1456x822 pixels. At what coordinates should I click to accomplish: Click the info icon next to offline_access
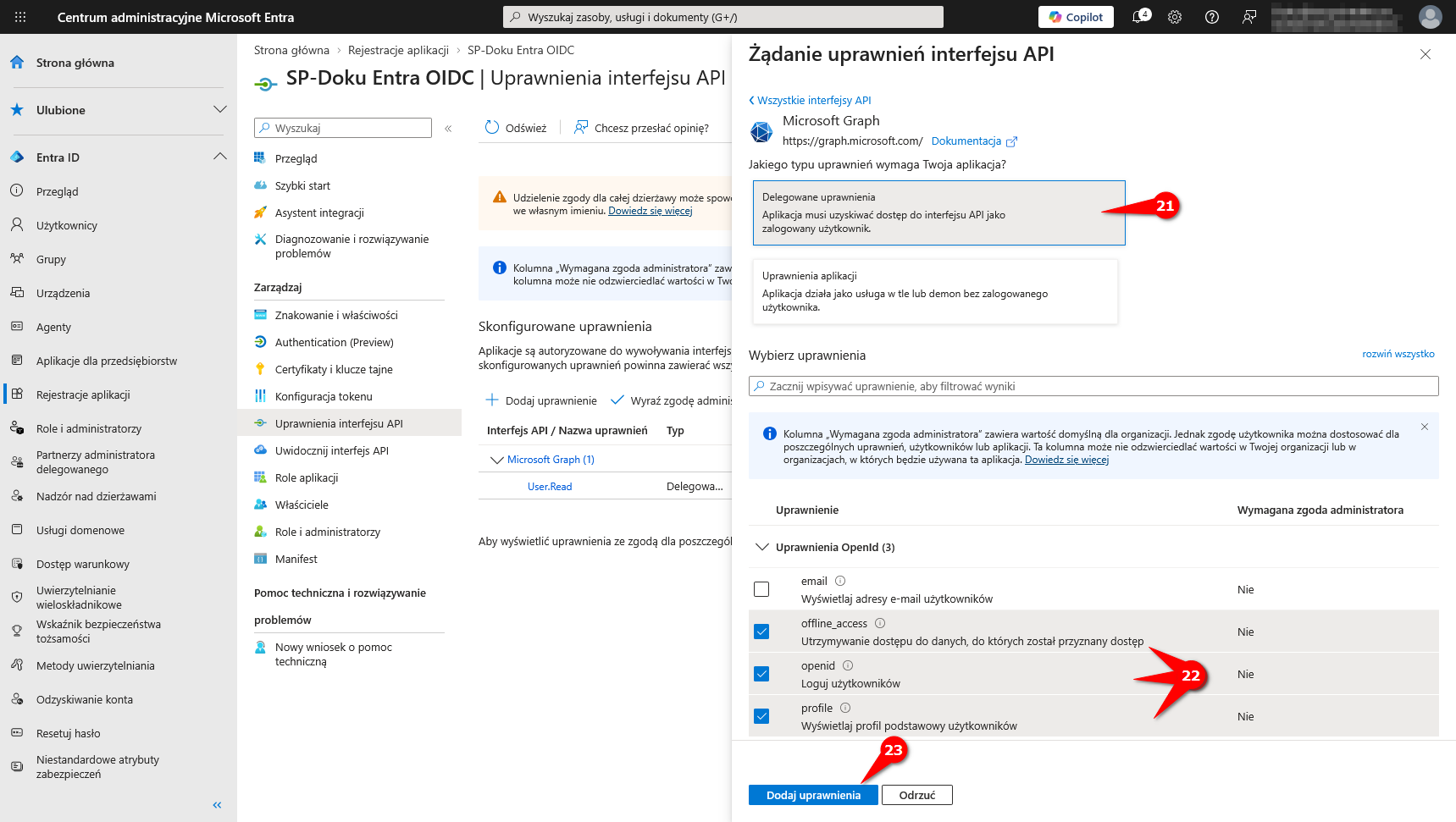coord(880,623)
